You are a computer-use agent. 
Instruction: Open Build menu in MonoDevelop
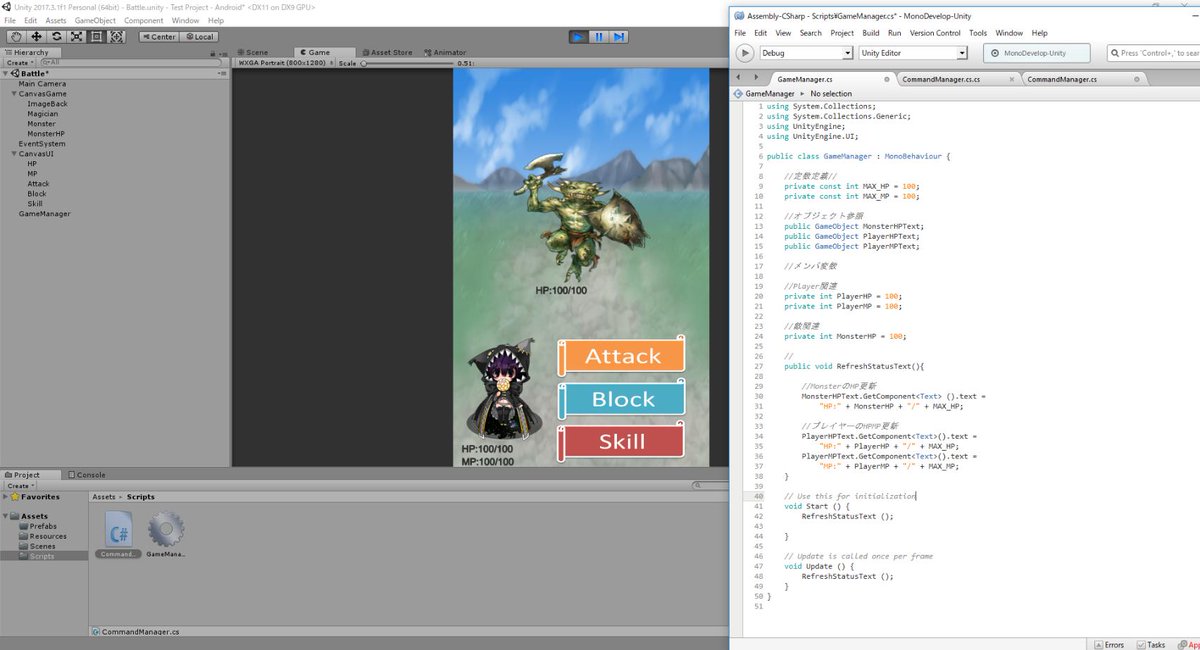coord(871,33)
